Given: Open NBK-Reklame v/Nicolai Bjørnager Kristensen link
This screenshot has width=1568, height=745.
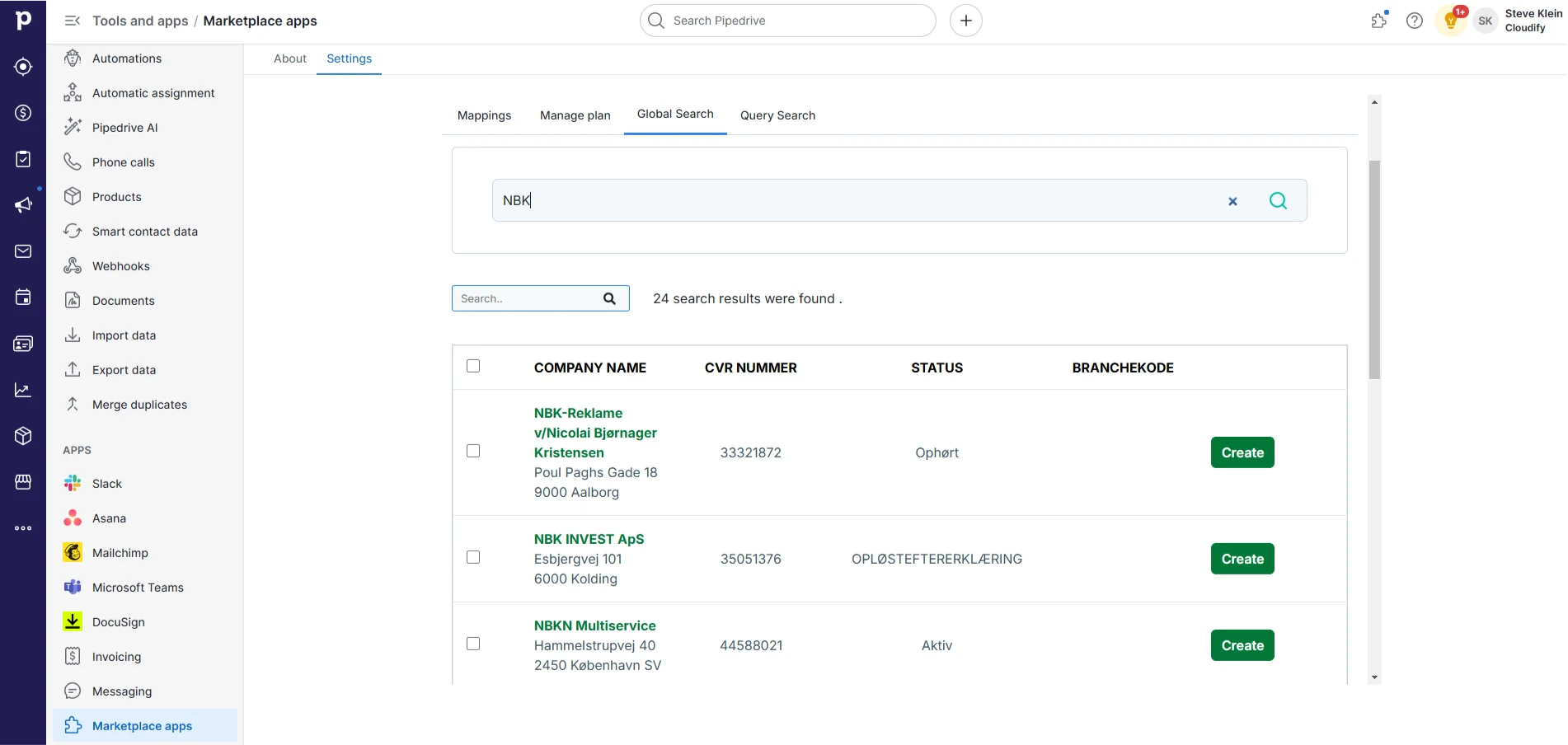Looking at the screenshot, I should [595, 433].
